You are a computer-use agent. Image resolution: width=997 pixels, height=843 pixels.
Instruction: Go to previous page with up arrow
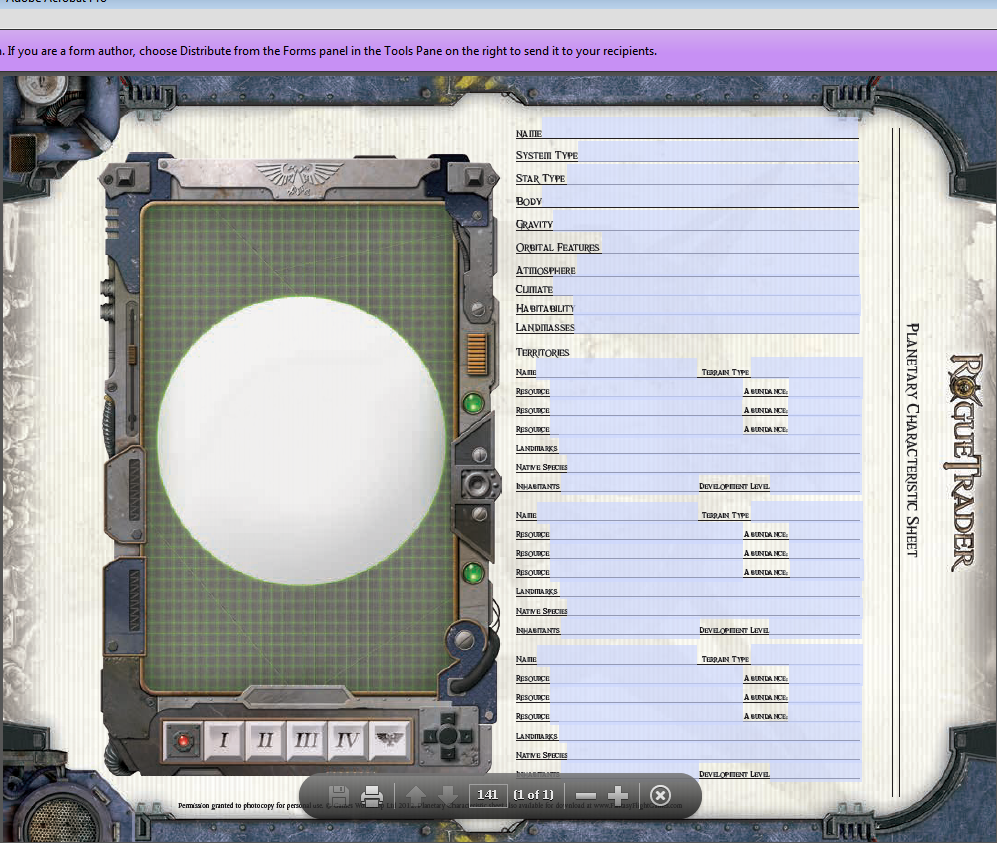coord(416,795)
